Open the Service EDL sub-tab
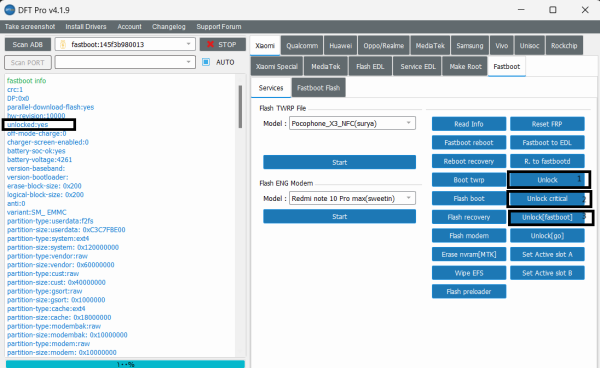Viewport: 600px width, 368px height. [417, 67]
